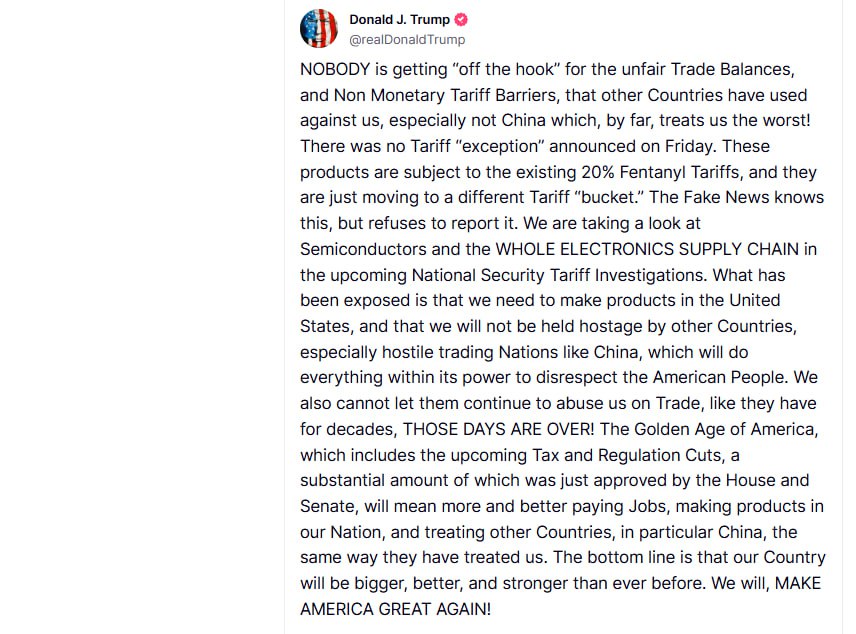Open Donald J. Trump's profile avatar

(x=319, y=28)
